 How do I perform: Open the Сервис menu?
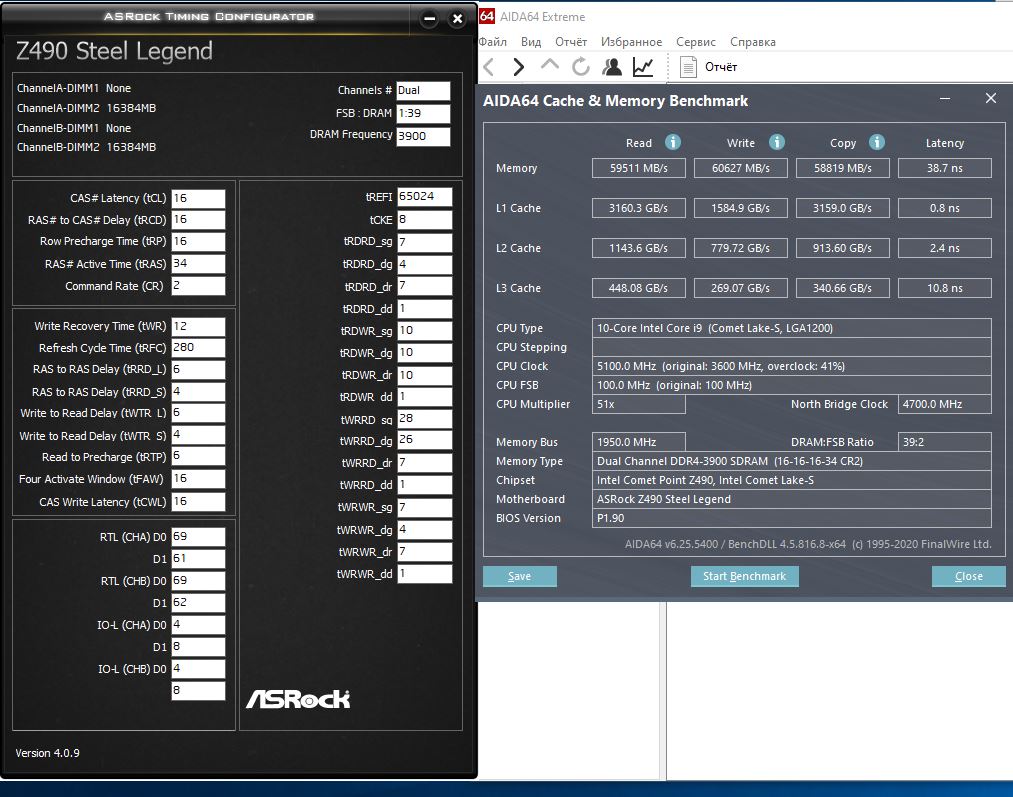(696, 42)
